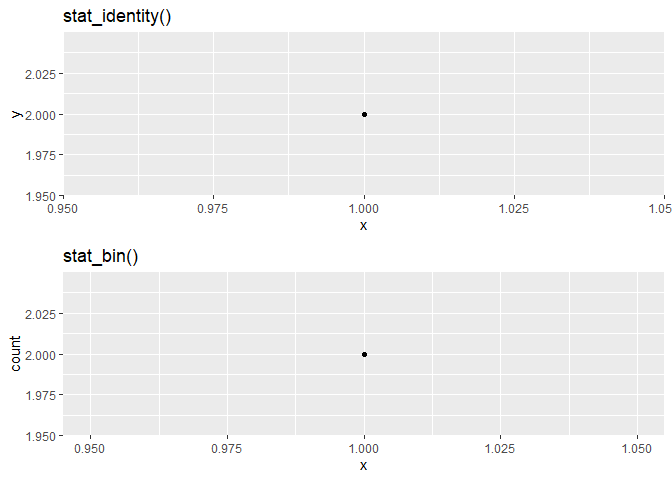Click the count axis title of bottom plot
This screenshot has height=480, width=672.
(15, 354)
